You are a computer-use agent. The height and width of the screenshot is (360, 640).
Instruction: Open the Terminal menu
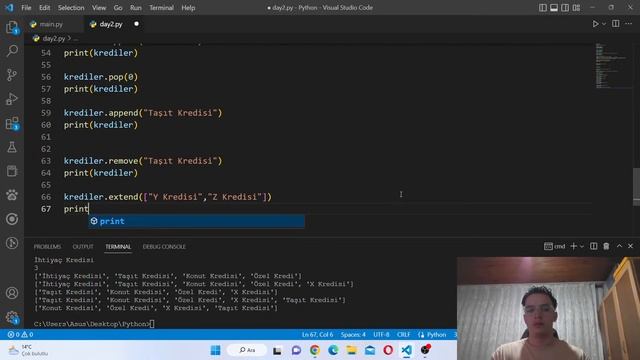pos(161,8)
